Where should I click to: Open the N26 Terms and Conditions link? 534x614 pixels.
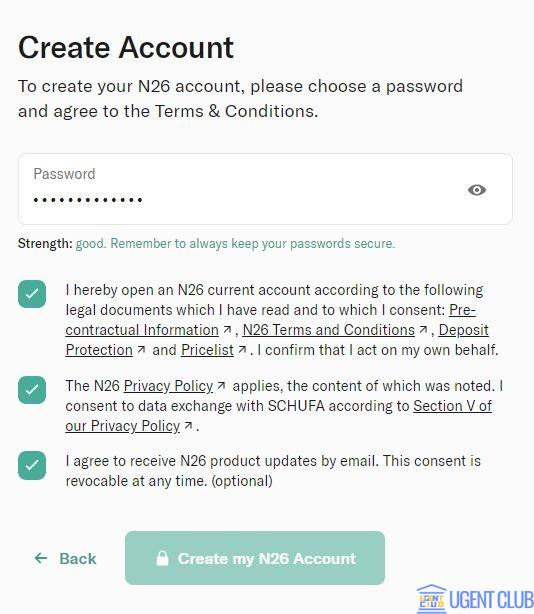pos(328,330)
